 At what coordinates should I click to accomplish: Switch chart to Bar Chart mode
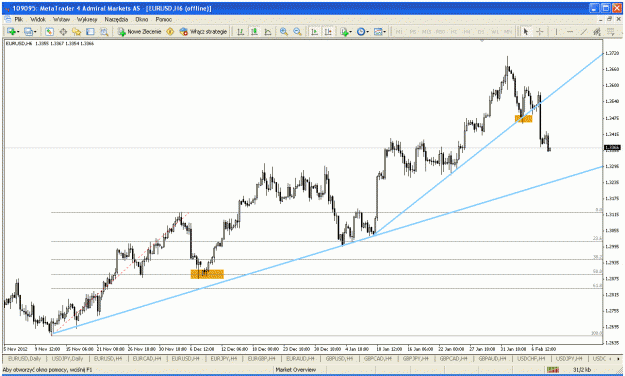point(240,31)
